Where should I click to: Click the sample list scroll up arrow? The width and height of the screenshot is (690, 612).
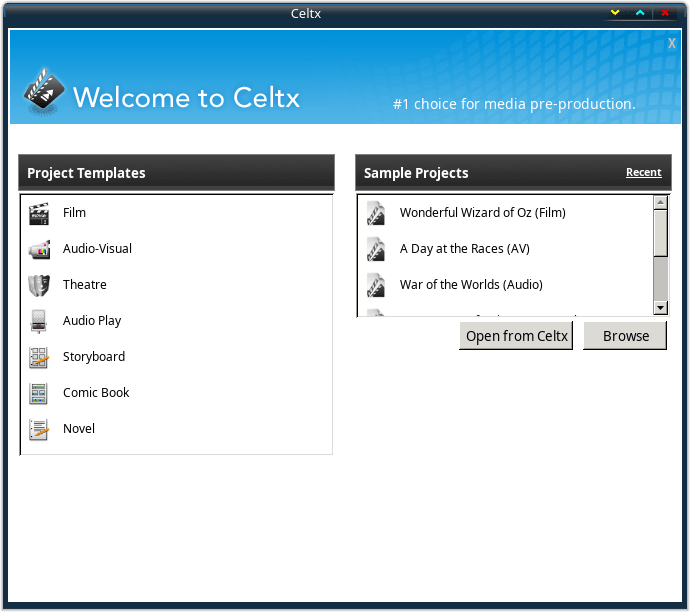(x=661, y=202)
